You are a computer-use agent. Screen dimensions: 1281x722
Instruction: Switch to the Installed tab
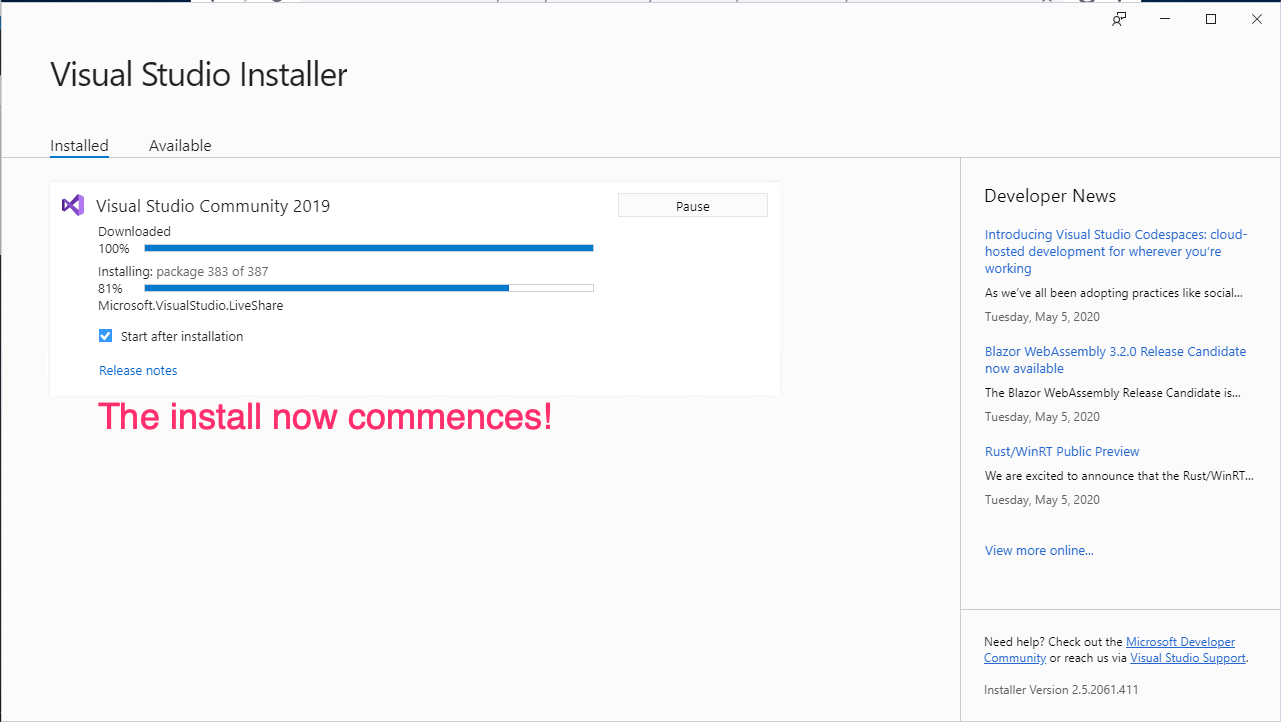[x=79, y=145]
